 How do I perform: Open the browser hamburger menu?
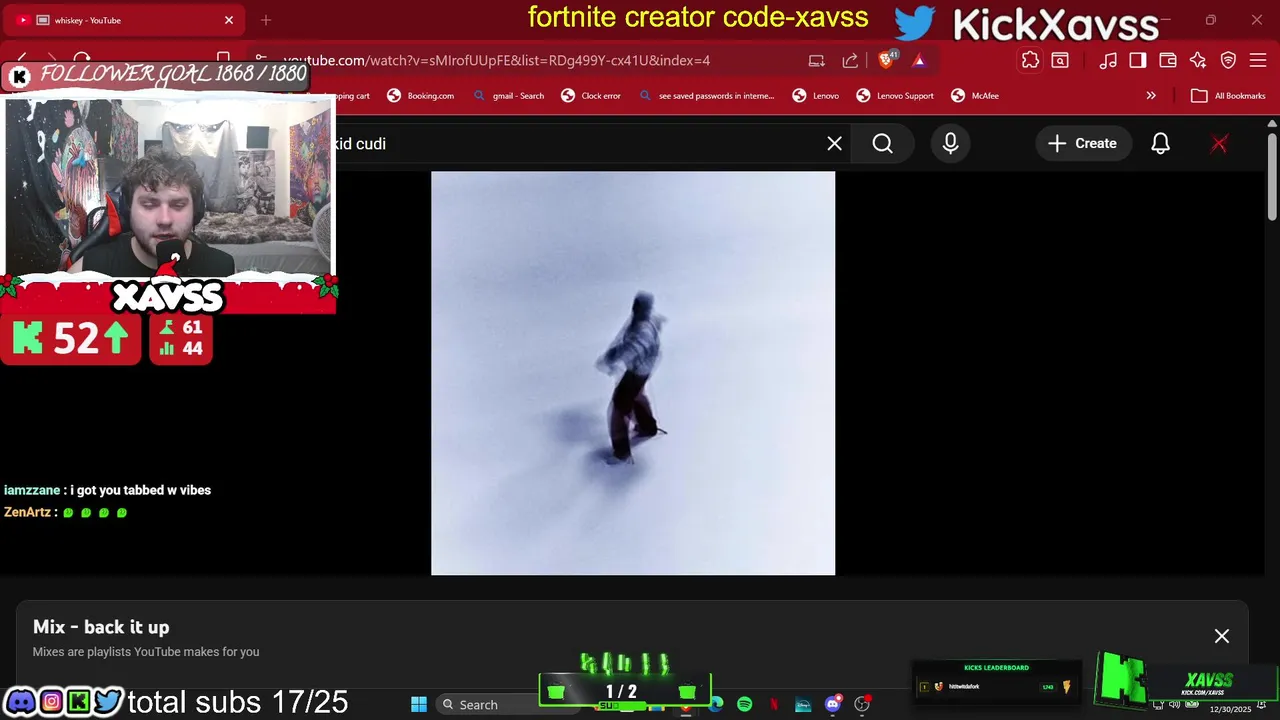point(1257,60)
